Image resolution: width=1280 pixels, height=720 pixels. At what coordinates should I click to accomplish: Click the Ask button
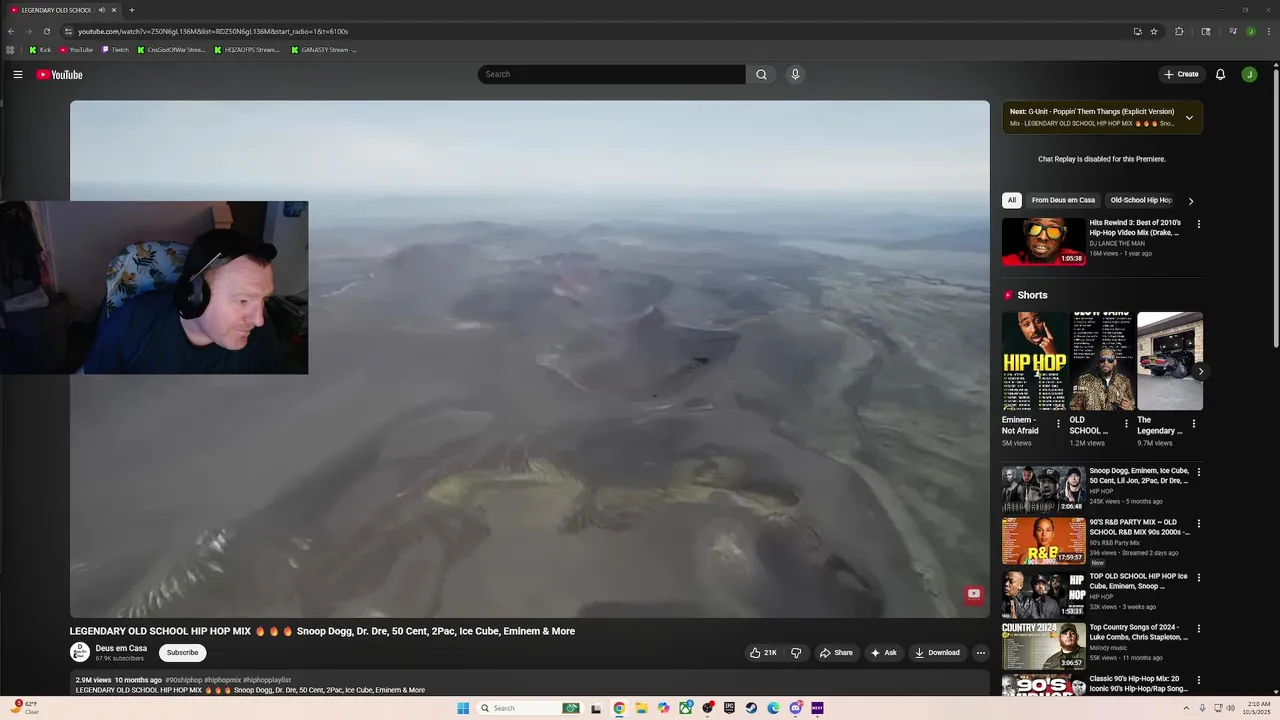click(x=884, y=653)
